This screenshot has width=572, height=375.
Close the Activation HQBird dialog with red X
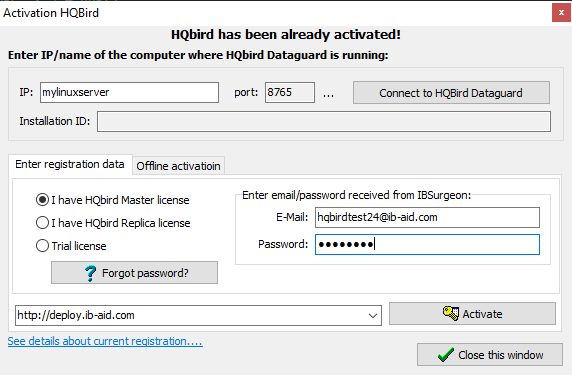(561, 13)
